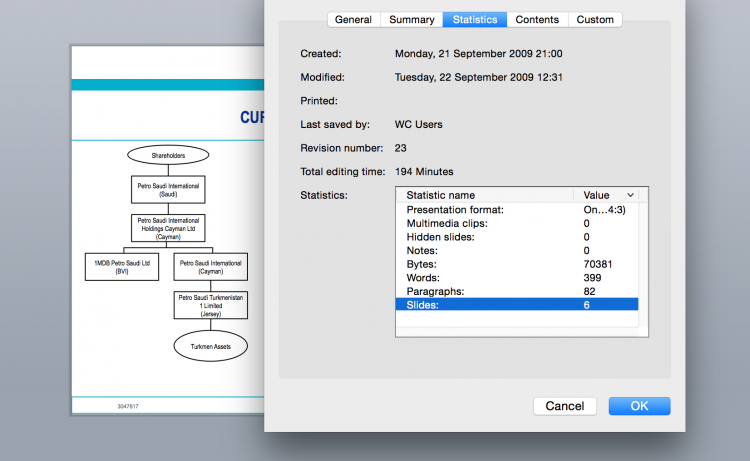Click the Cancel button
750x461 pixels.
(x=565, y=406)
